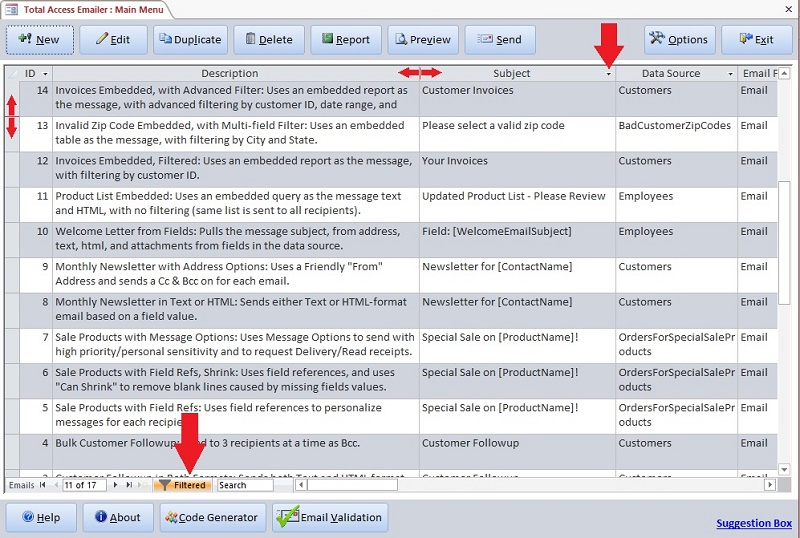
Task: Click the Edit button
Action: click(x=113, y=40)
